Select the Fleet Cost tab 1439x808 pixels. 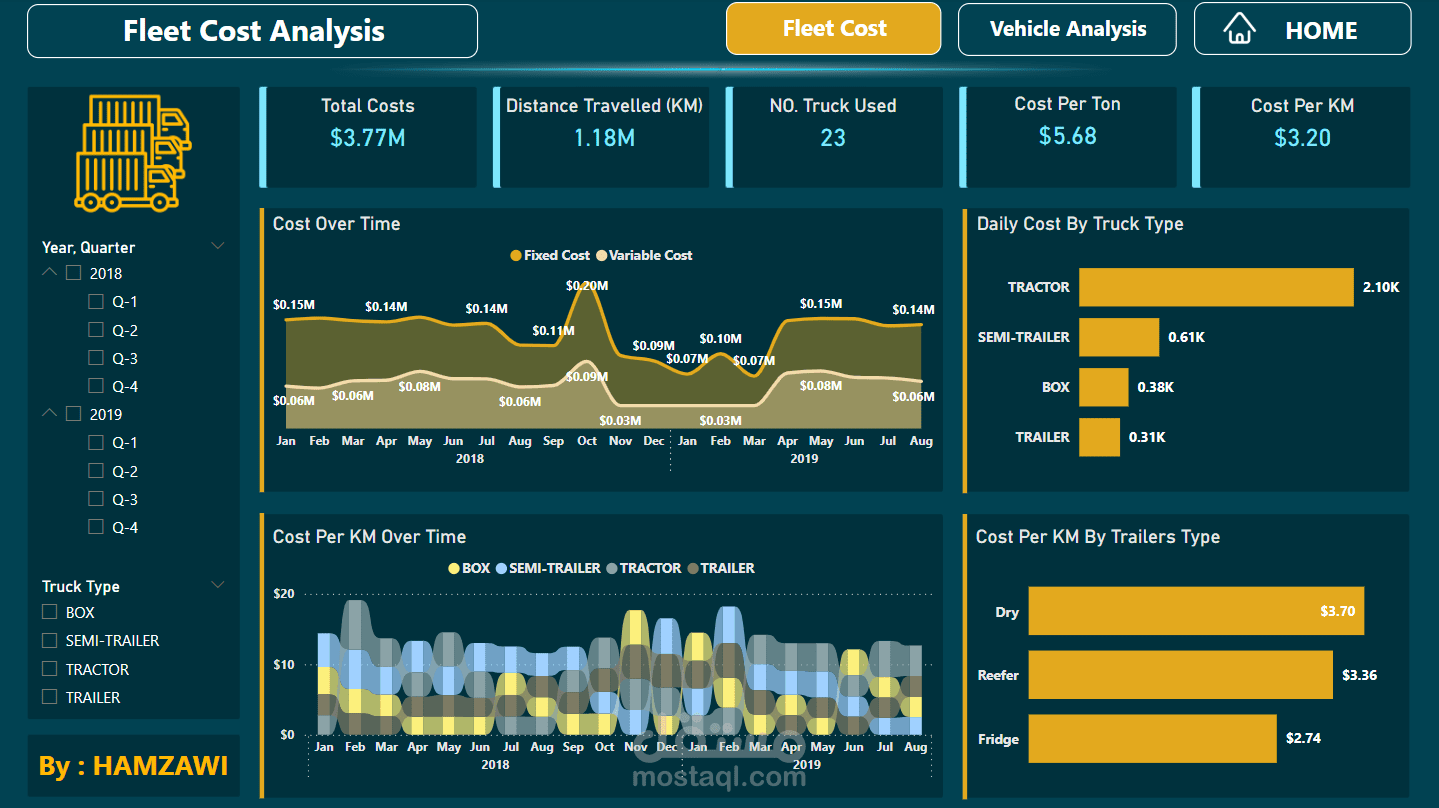pyautogui.click(x=833, y=29)
